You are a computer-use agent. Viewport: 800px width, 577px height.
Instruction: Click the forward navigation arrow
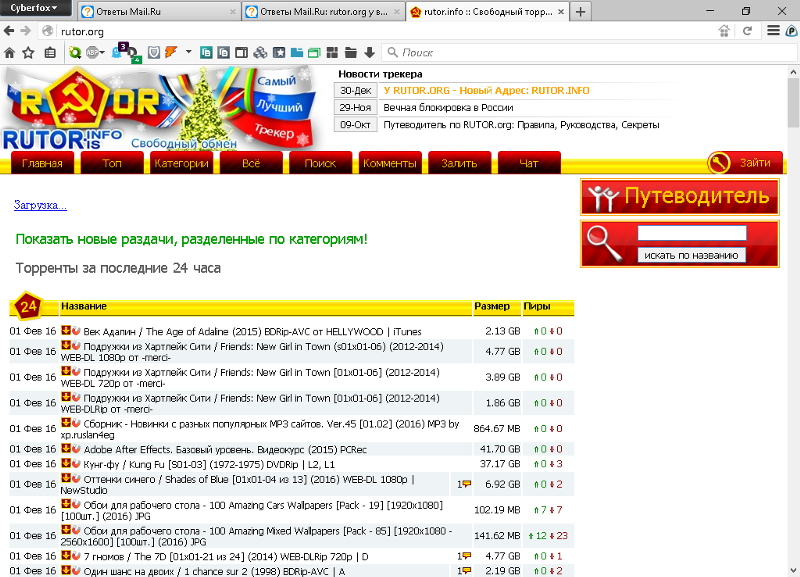(x=26, y=31)
